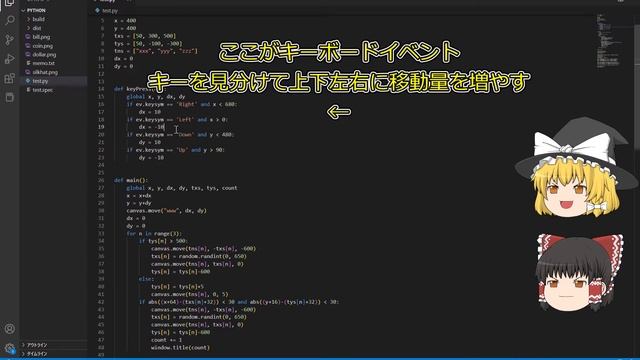Viewport: 640px width, 360px height.
Task: Open the Run and Debug view
Action: coord(9,59)
